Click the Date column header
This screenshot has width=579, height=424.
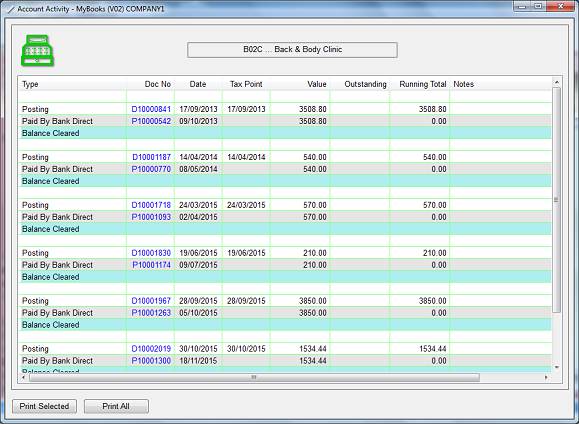click(x=198, y=84)
